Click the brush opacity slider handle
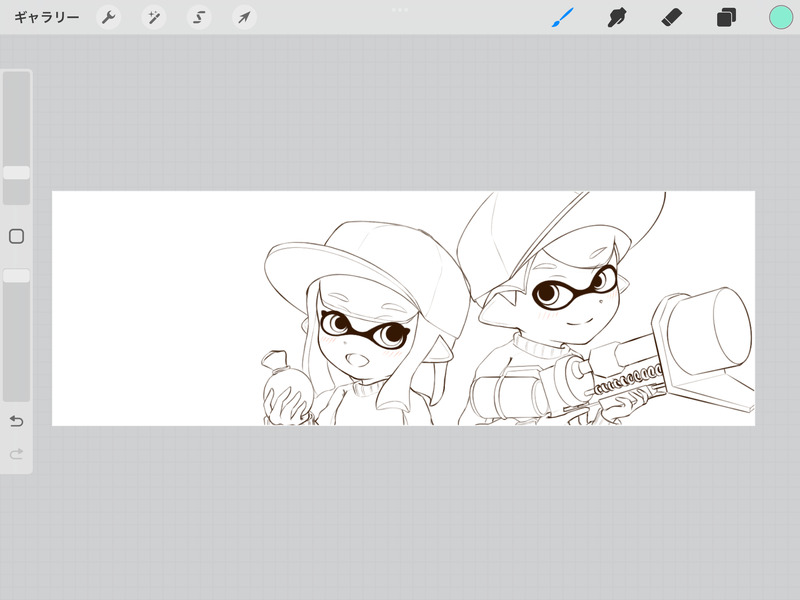Viewport: 800px width, 600px height. tap(16, 276)
